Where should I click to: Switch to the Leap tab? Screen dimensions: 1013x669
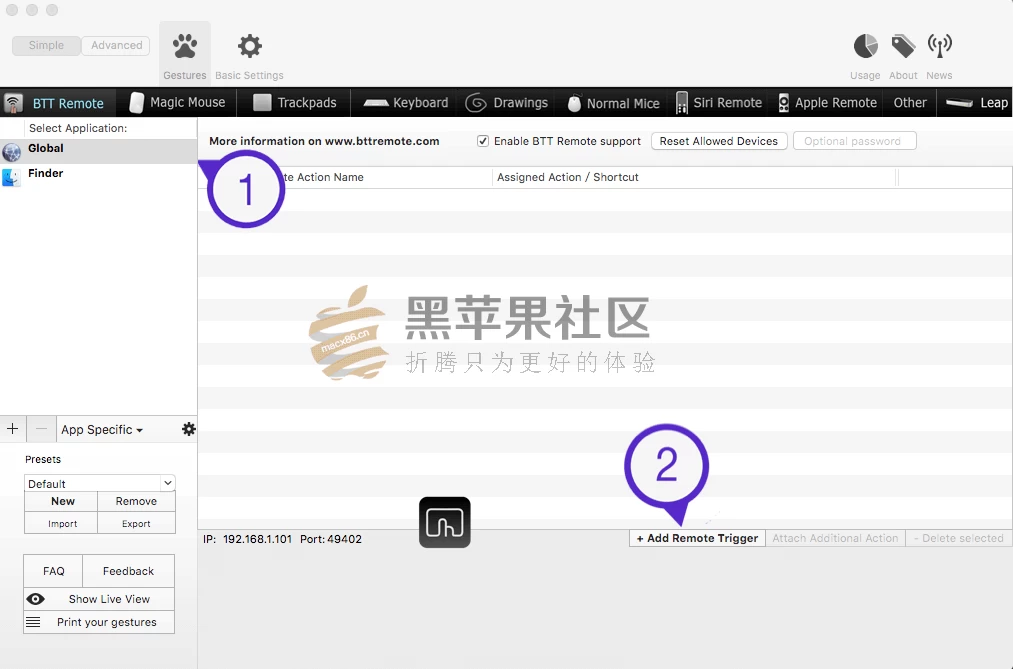pyautogui.click(x=976, y=103)
